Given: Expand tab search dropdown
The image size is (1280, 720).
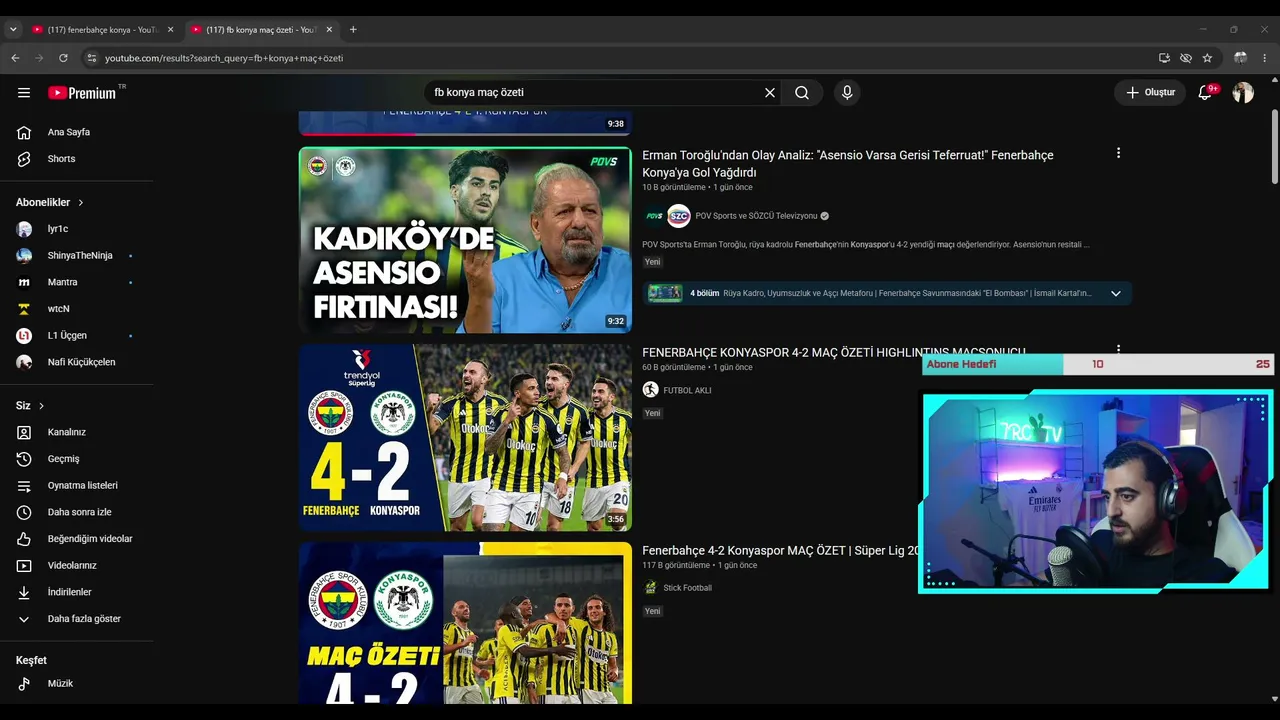Looking at the screenshot, I should [13, 30].
